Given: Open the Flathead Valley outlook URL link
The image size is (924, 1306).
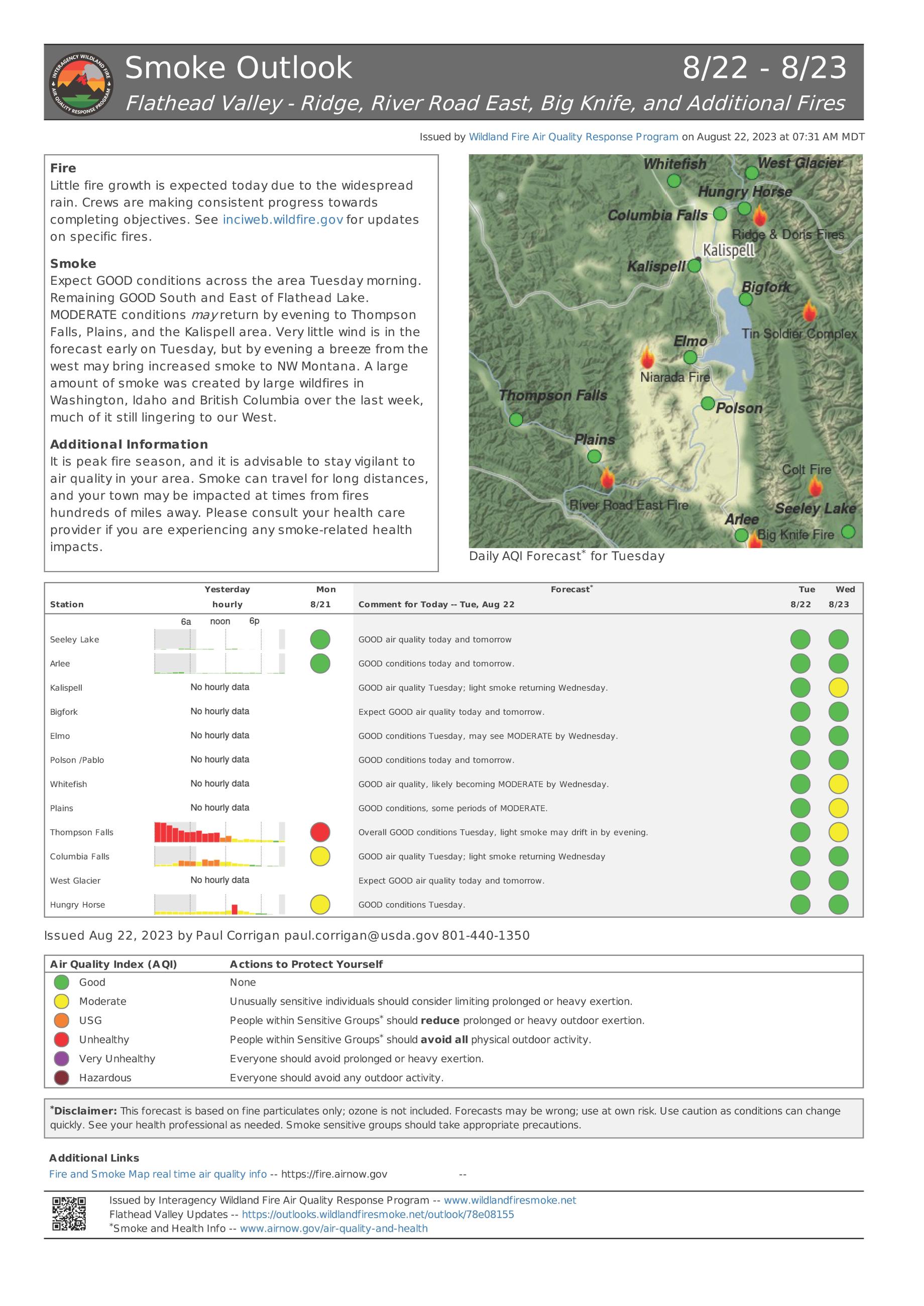Looking at the screenshot, I should click(378, 1215).
